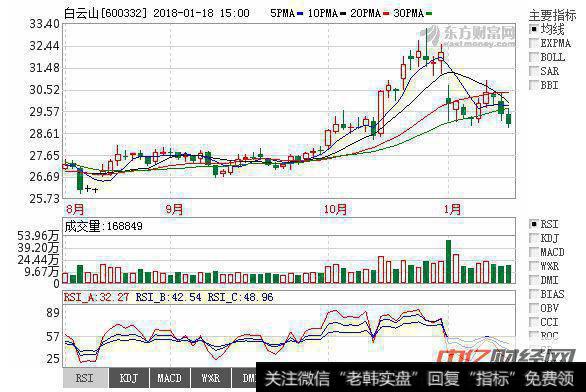The image size is (586, 392).
Task: Click the 30PMA legend label
Action: [409, 13]
